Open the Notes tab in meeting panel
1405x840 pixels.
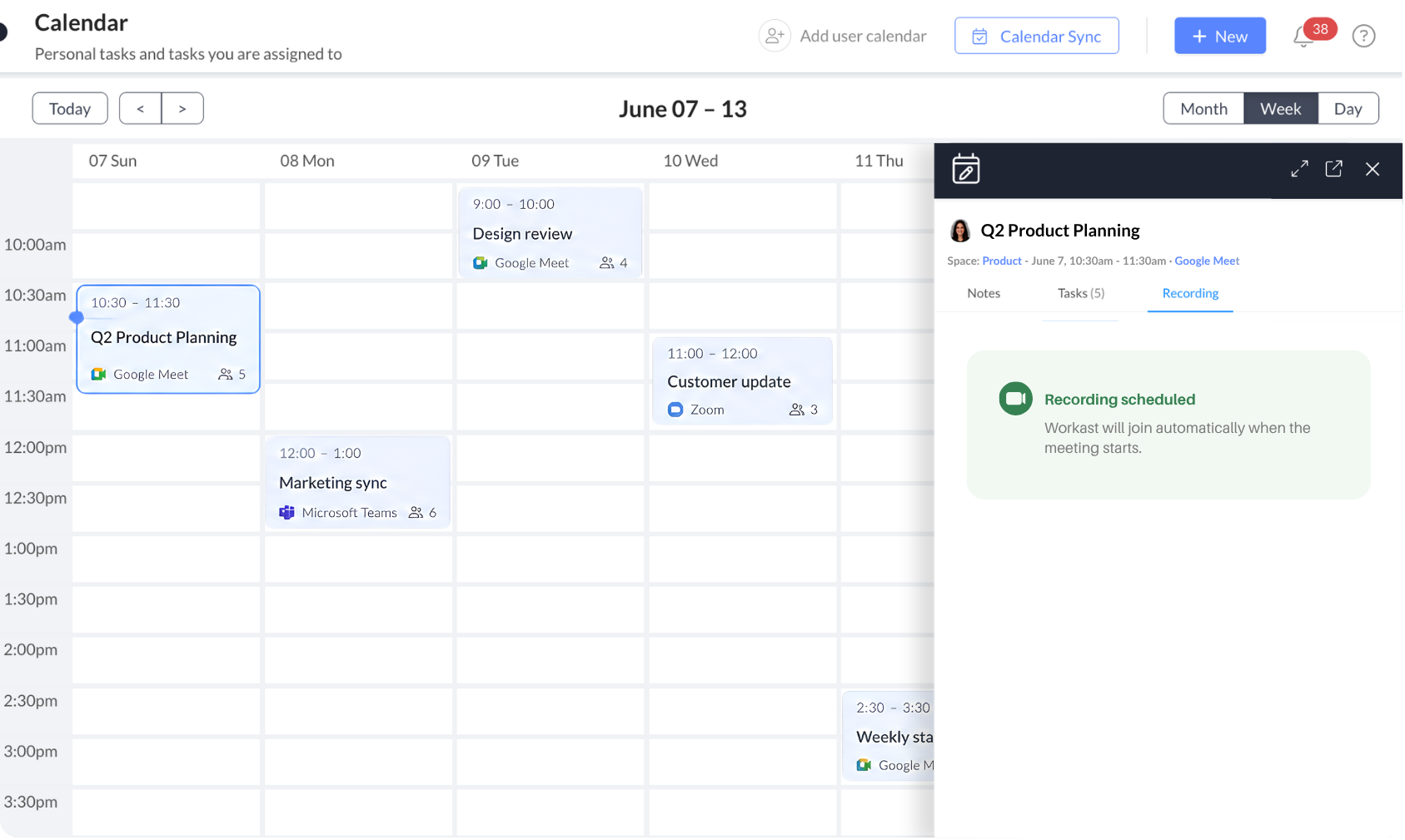coord(984,293)
